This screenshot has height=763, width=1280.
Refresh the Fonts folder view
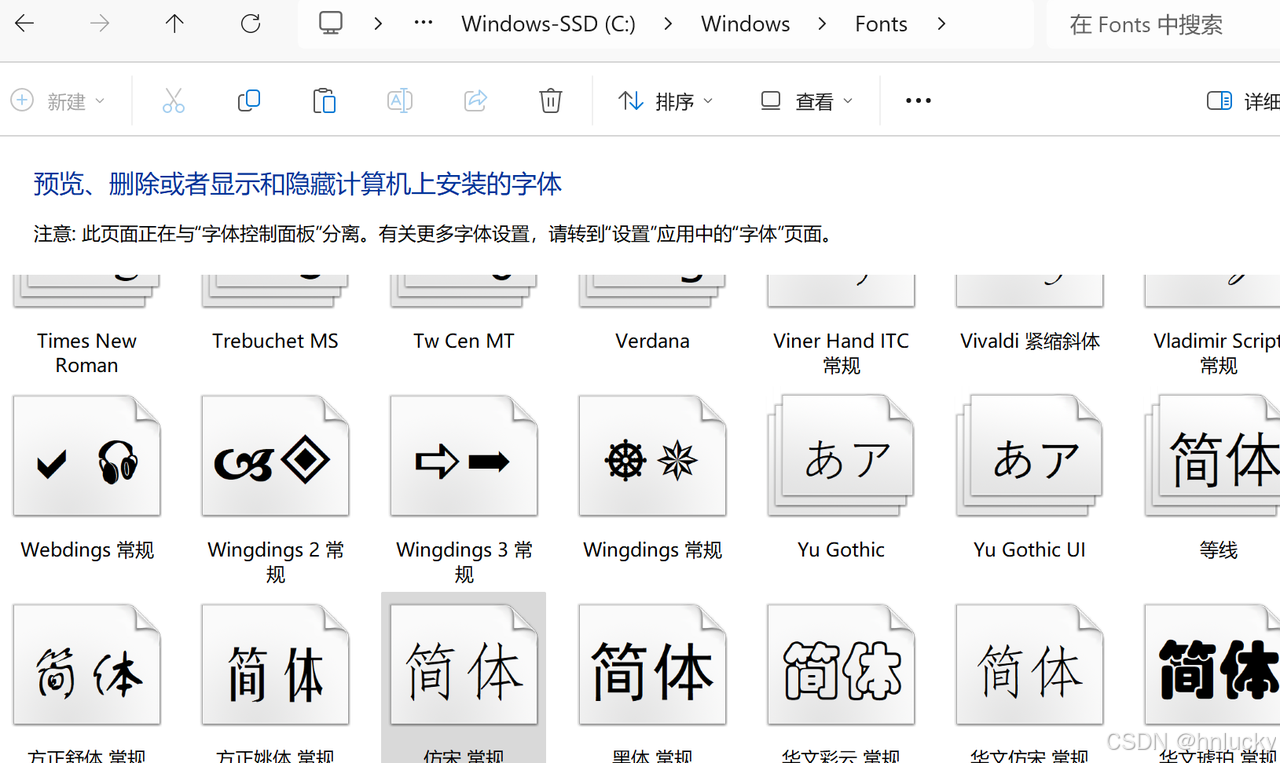tap(250, 23)
